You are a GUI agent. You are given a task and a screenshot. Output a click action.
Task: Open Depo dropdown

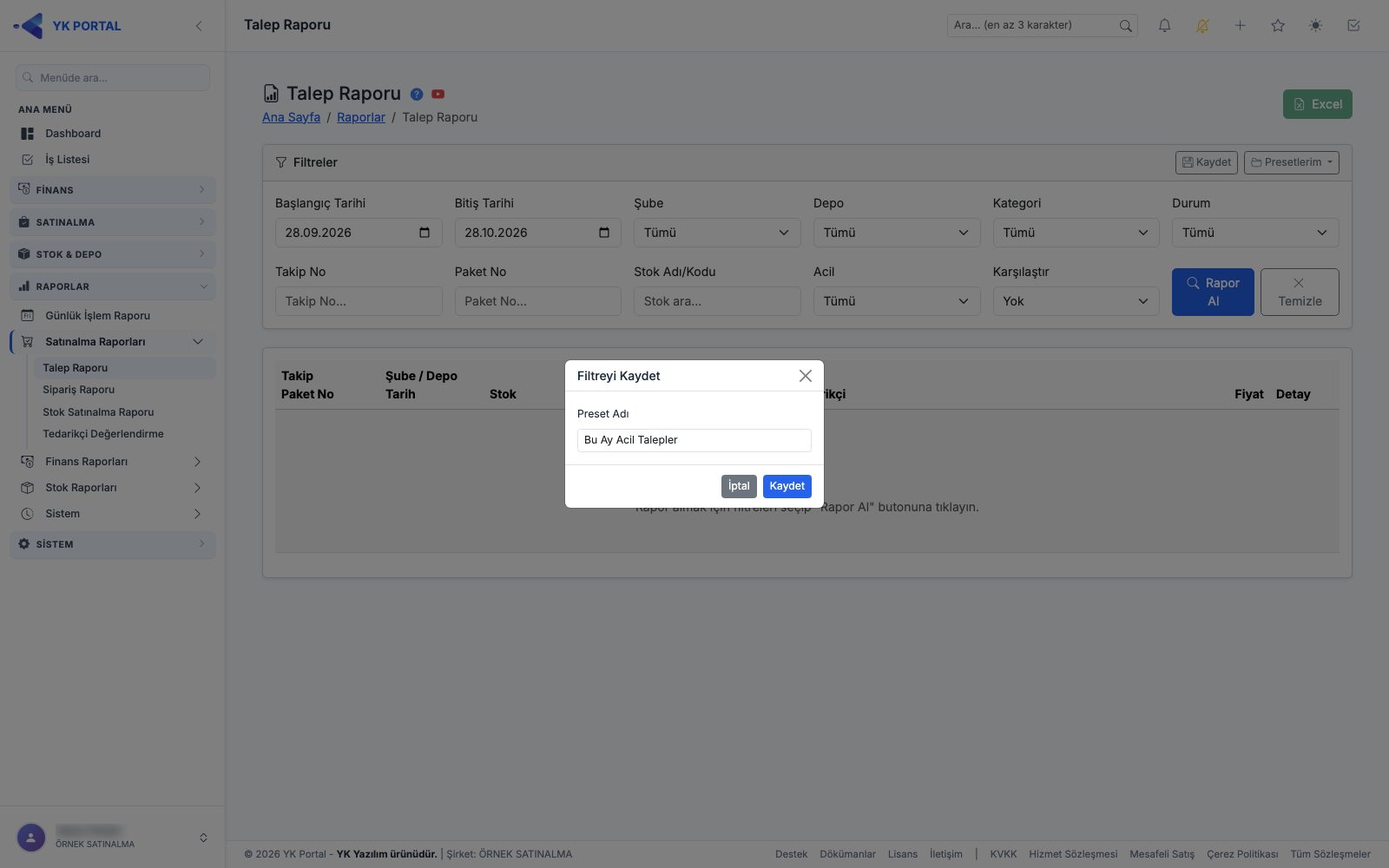coord(897,233)
